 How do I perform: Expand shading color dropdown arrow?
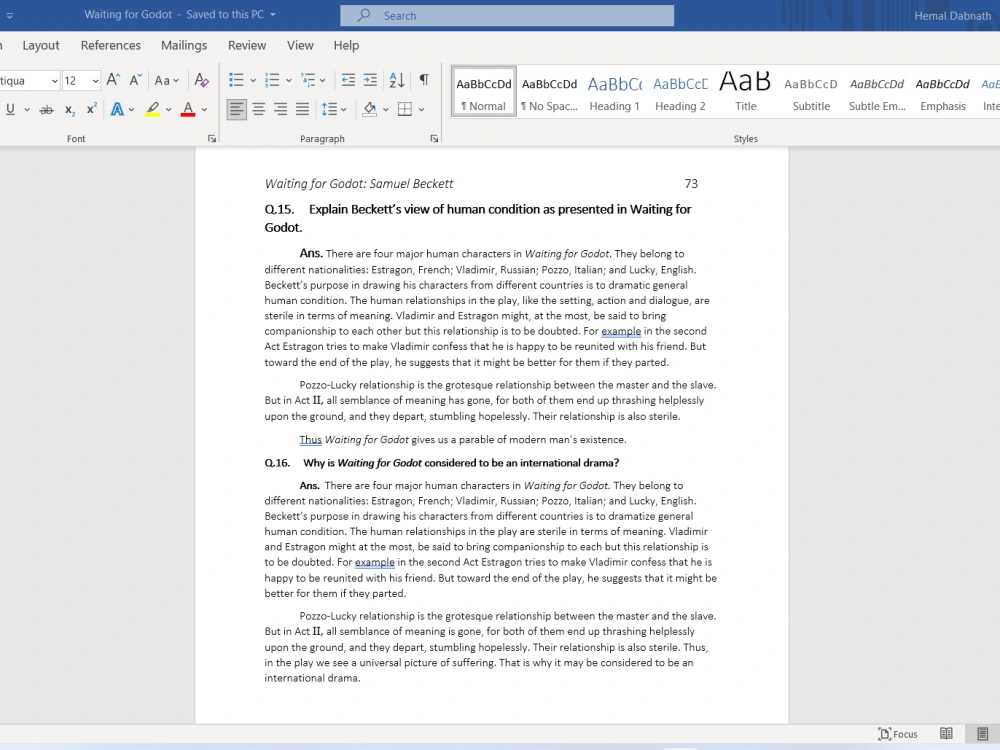click(386, 110)
